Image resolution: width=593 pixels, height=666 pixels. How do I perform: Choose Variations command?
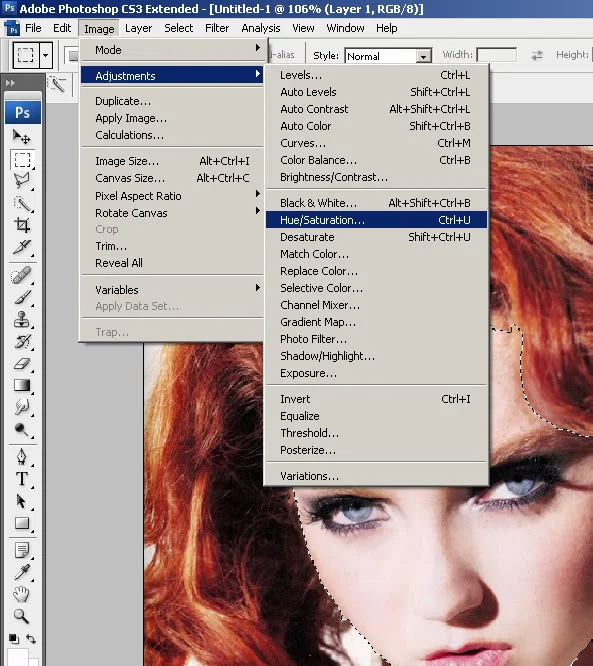[376, 476]
